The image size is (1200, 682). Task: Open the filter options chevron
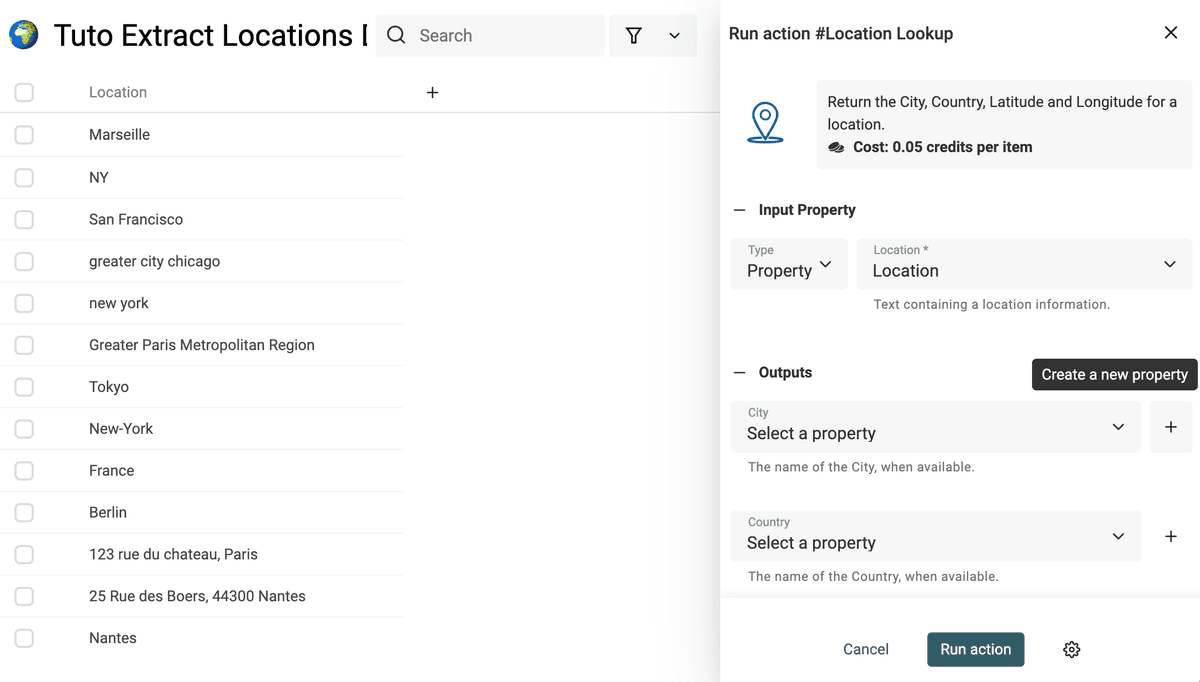(x=675, y=36)
